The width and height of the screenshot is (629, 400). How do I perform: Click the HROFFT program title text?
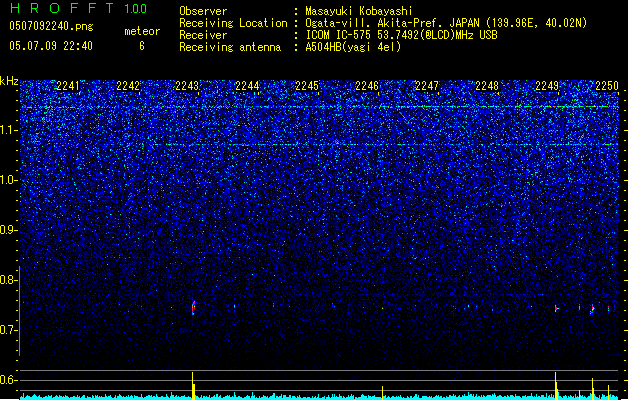[63, 8]
